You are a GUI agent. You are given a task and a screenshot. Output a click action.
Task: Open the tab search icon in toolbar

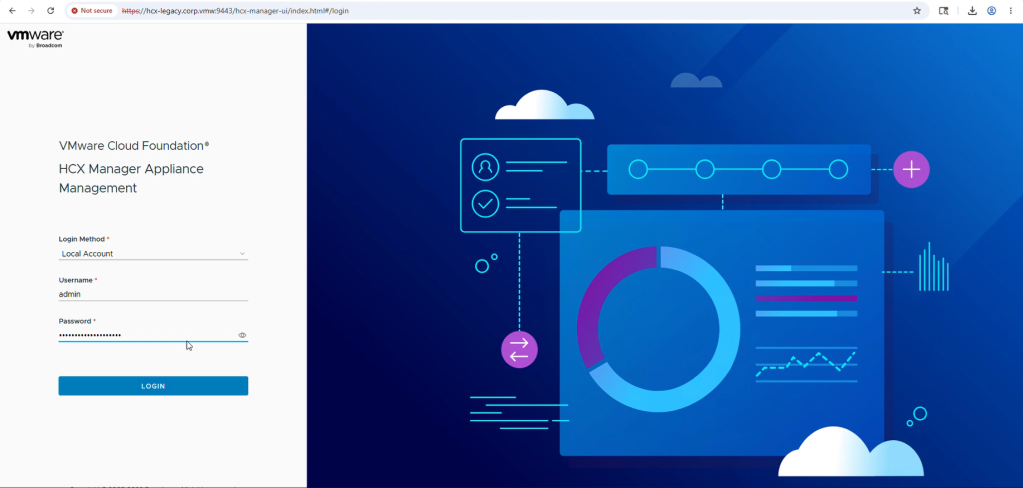pos(943,10)
